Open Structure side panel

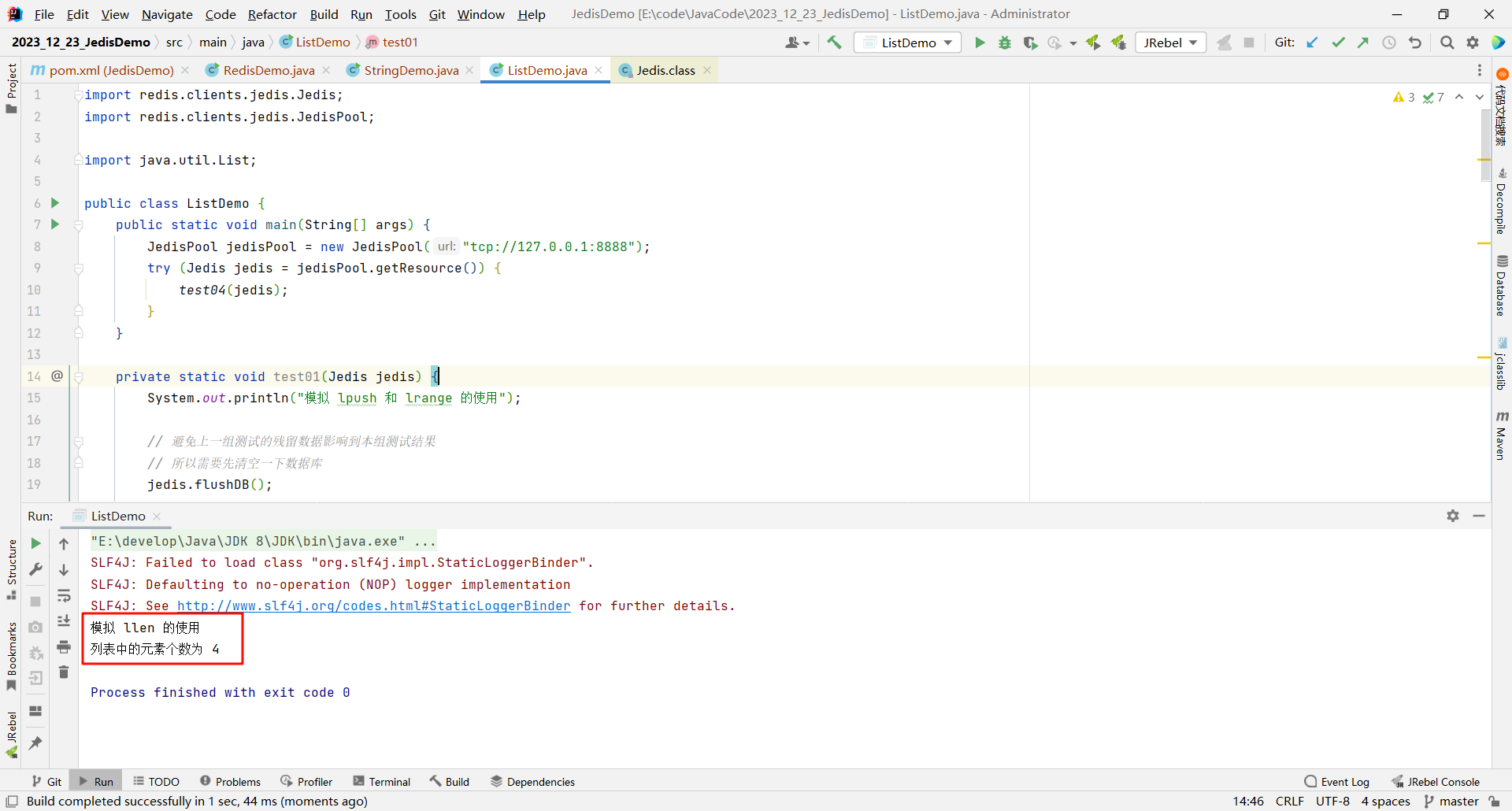click(x=11, y=569)
